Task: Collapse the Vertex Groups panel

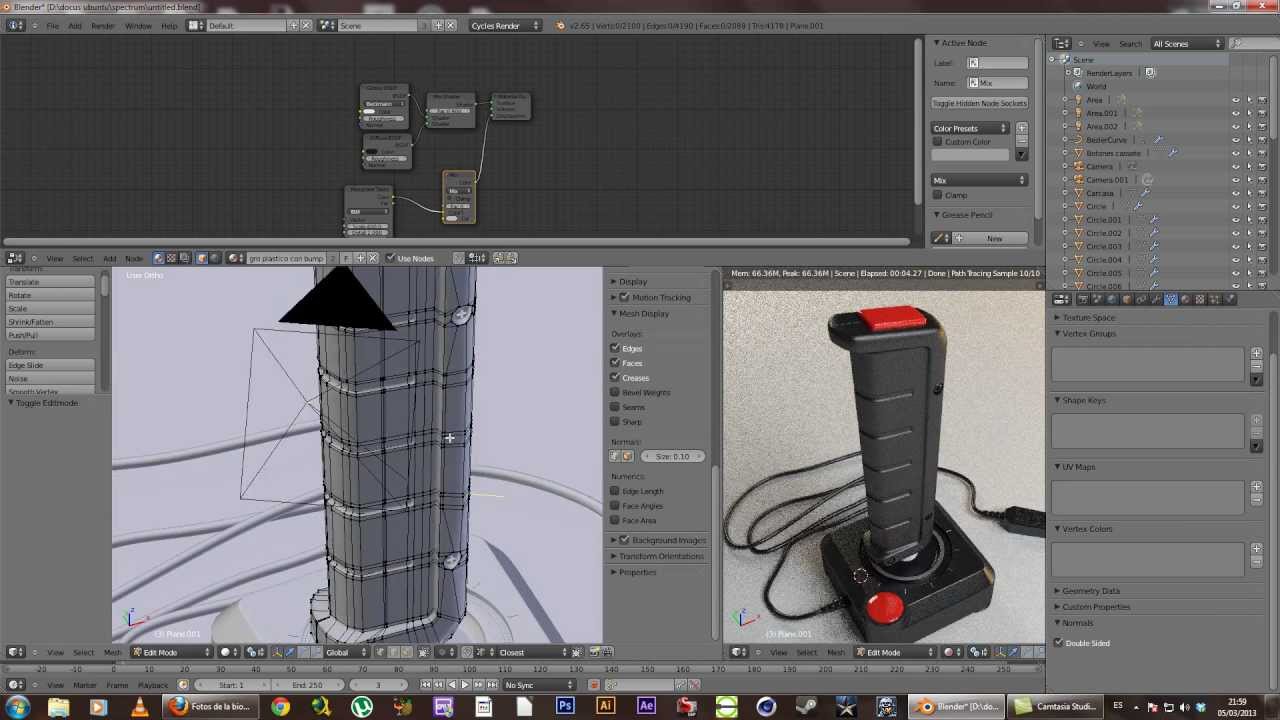Action: (1088, 333)
